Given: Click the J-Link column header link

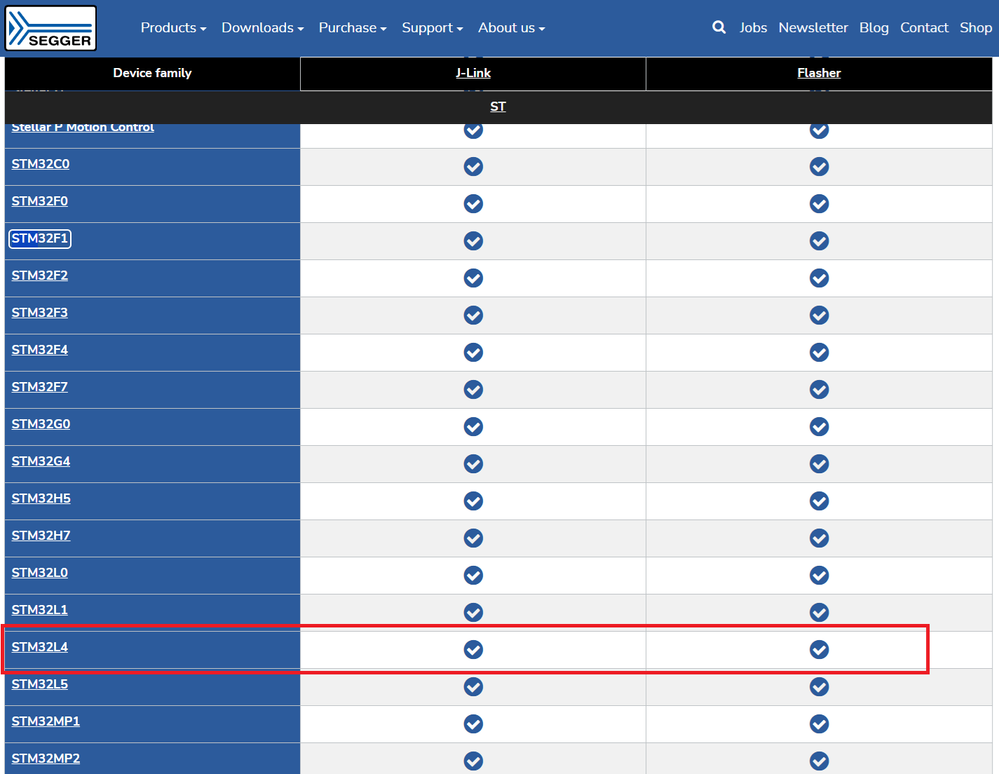Looking at the screenshot, I should click(473, 73).
